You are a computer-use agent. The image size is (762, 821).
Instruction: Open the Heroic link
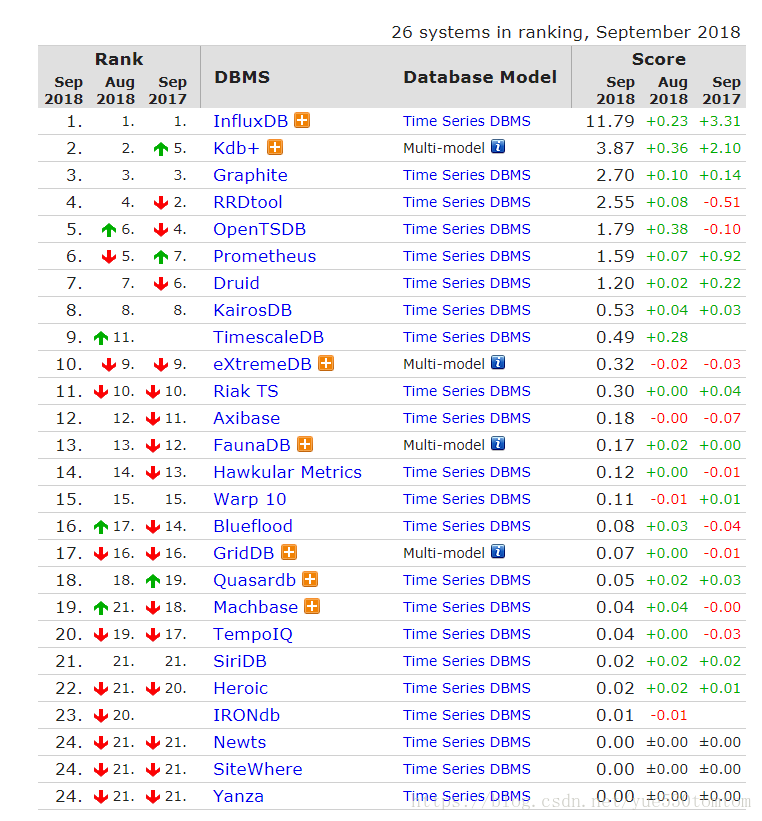(240, 688)
